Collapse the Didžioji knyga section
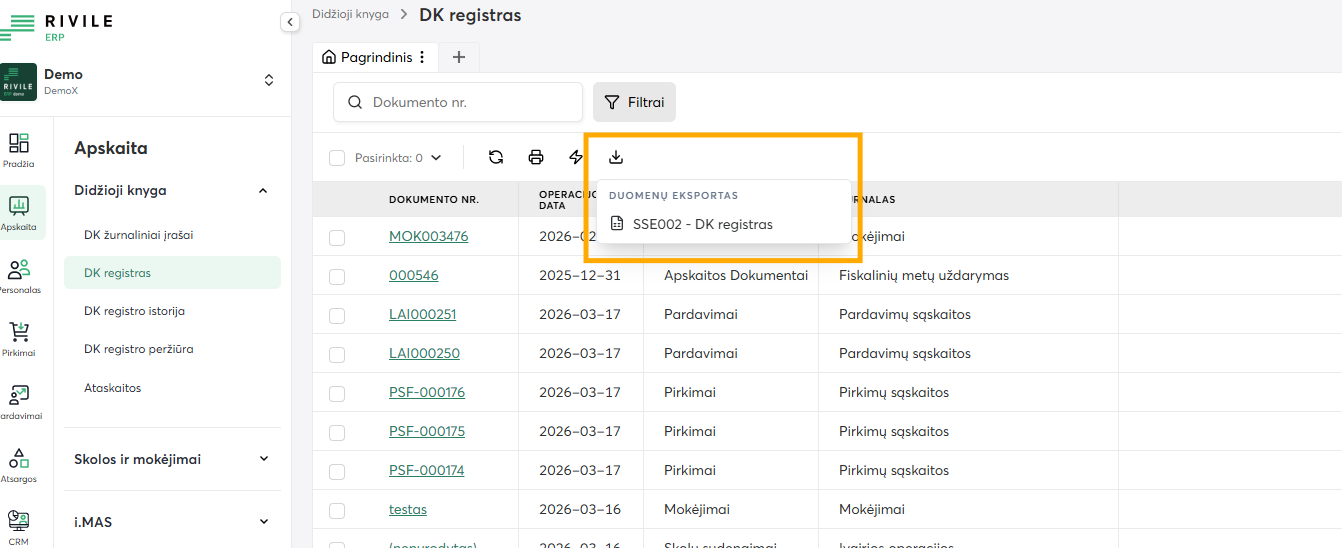 264,190
